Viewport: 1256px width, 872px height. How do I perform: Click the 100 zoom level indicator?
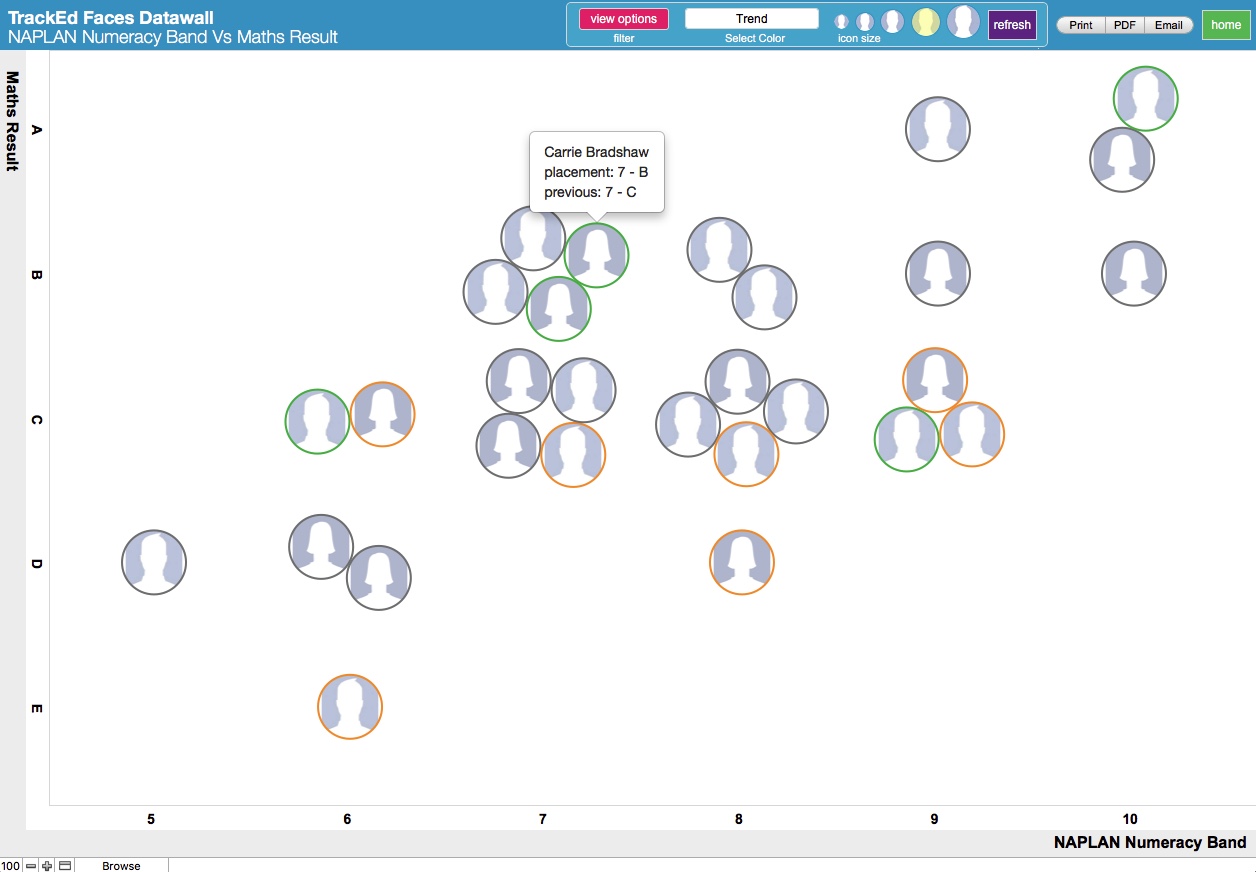coord(11,865)
